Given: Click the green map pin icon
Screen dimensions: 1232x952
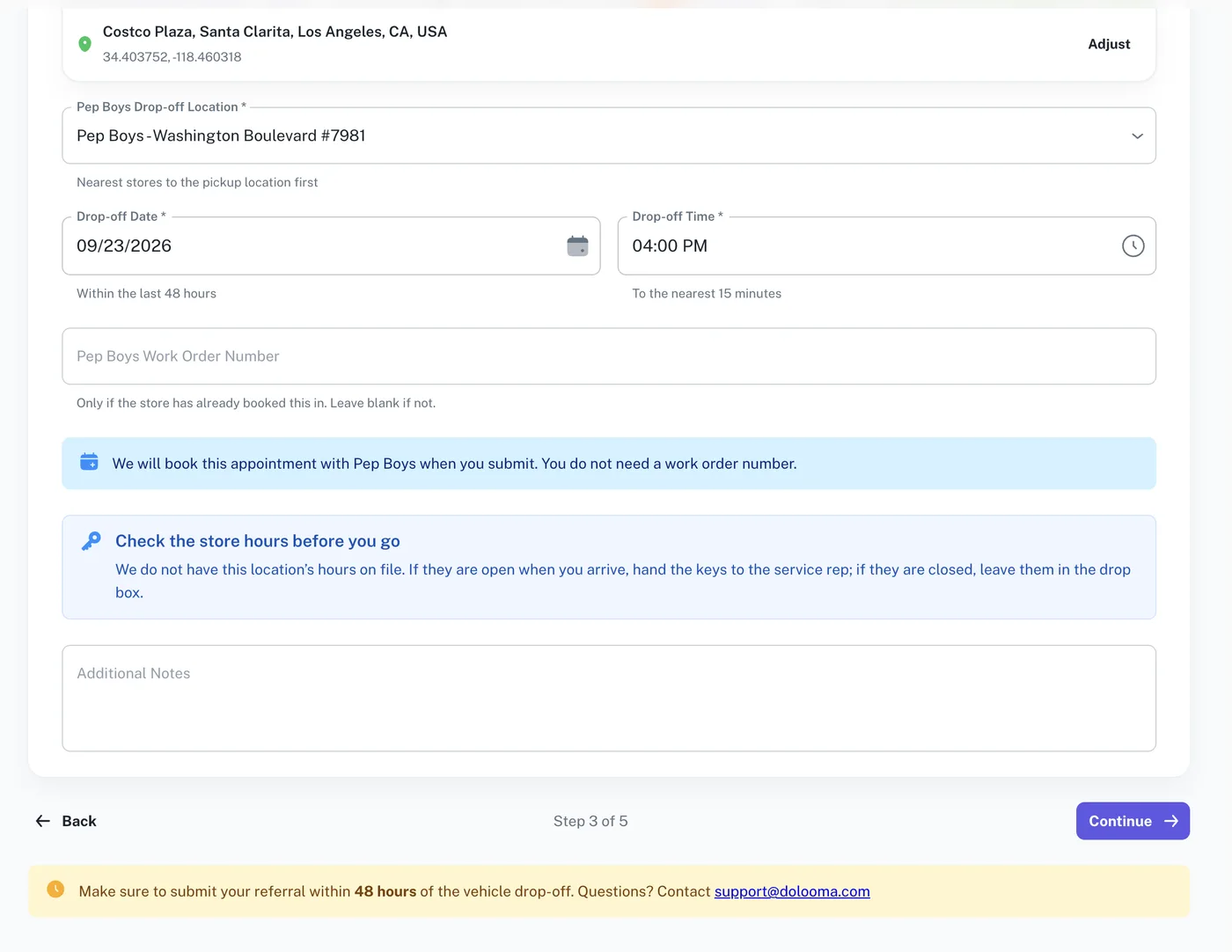Looking at the screenshot, I should click(x=84, y=44).
